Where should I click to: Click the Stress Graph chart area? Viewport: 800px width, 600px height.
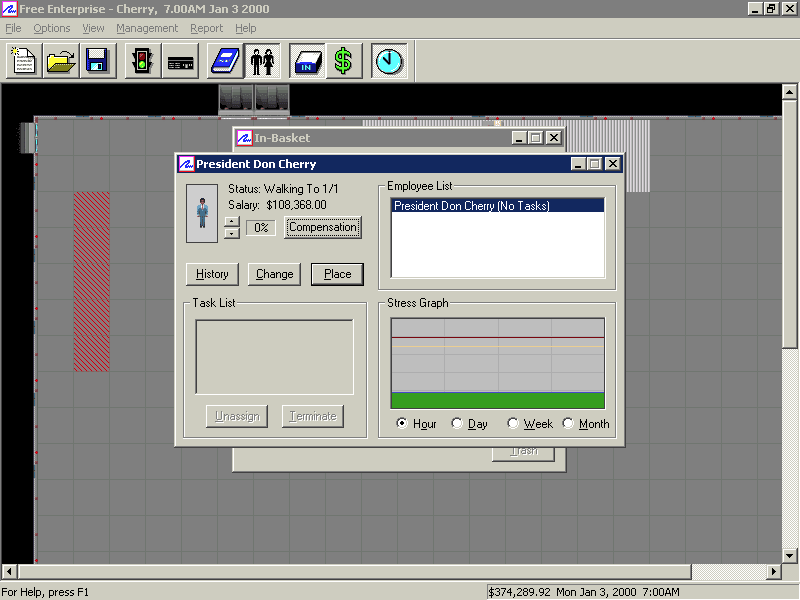[x=498, y=363]
